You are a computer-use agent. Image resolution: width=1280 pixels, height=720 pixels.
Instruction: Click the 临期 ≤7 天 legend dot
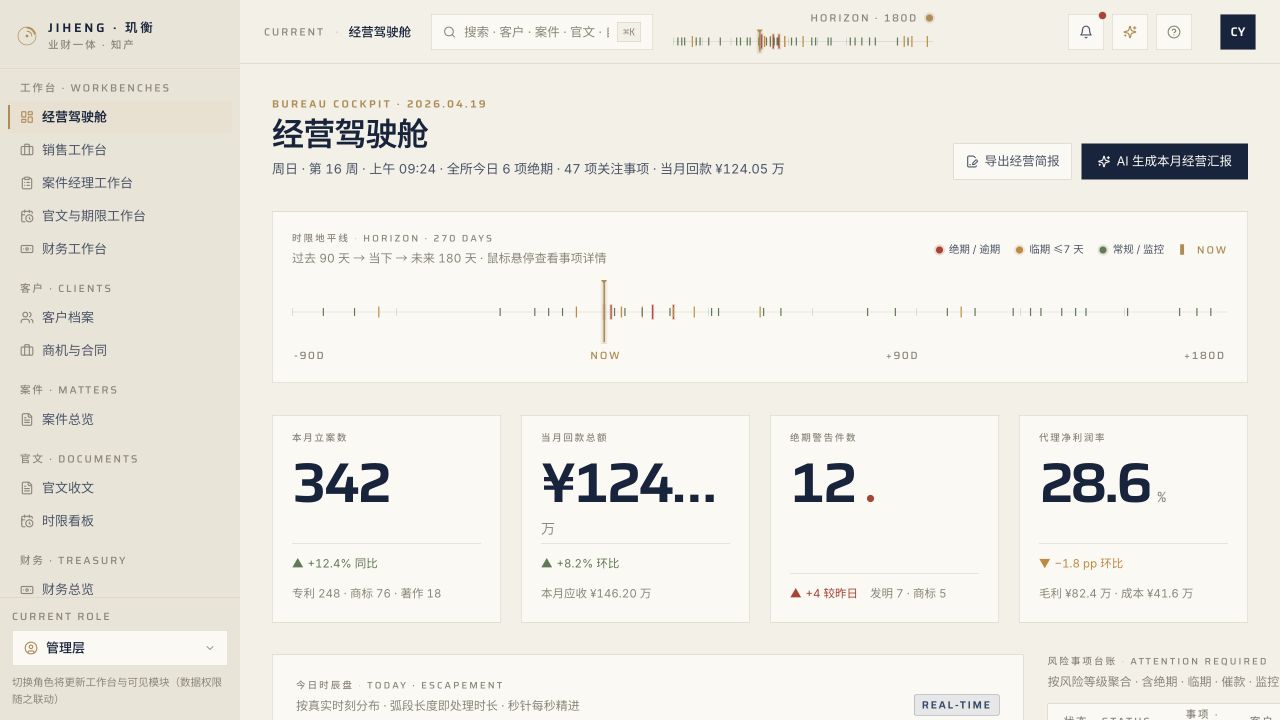[x=1019, y=250]
